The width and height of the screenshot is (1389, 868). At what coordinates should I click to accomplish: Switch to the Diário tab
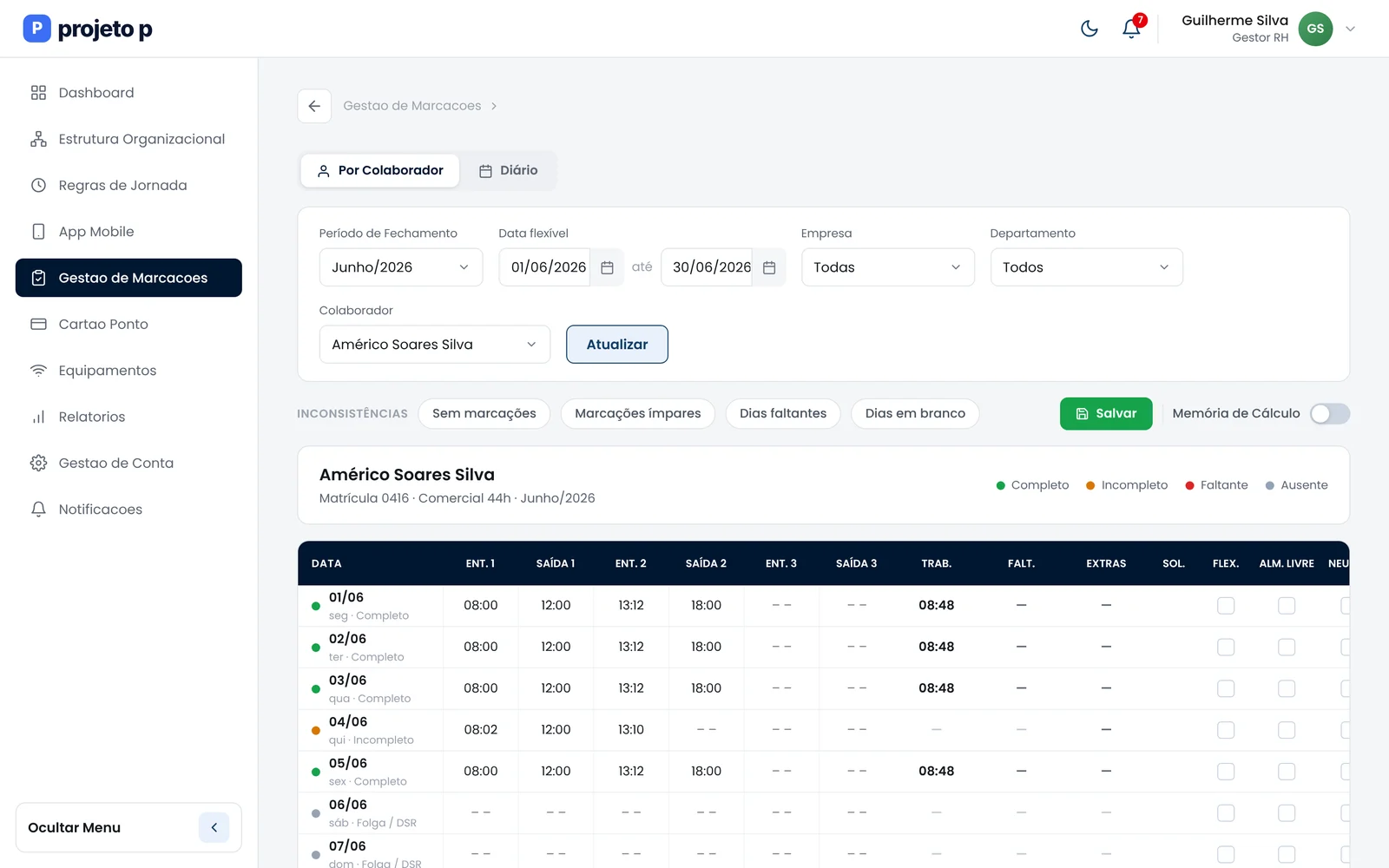click(509, 170)
